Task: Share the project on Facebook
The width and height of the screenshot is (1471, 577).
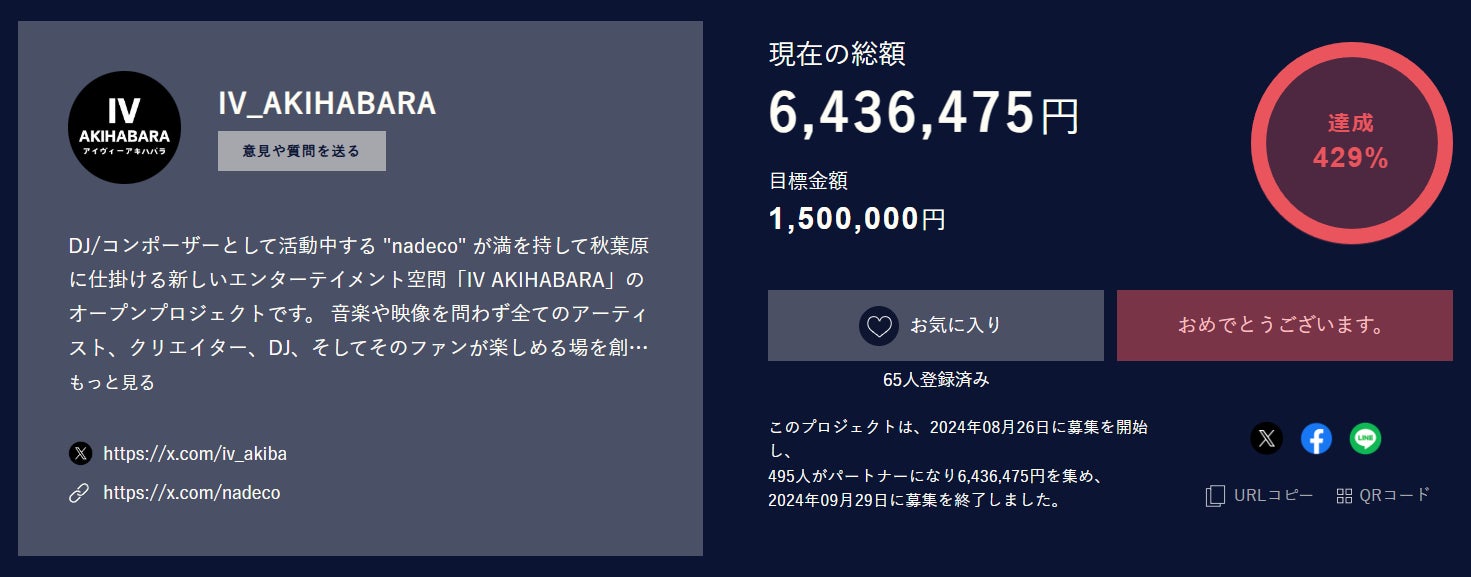Action: coord(1316,438)
